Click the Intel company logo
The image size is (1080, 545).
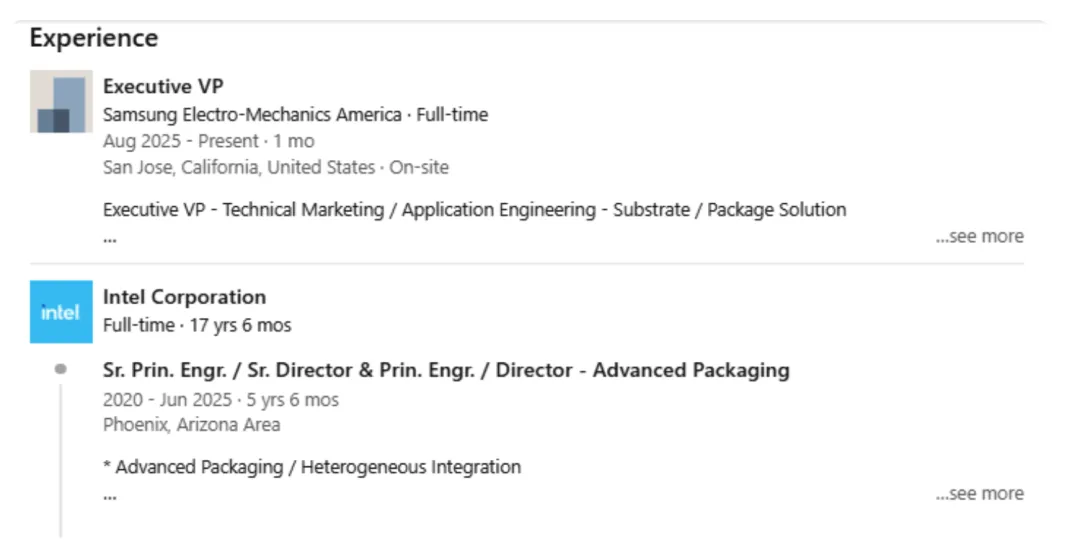[x=61, y=312]
